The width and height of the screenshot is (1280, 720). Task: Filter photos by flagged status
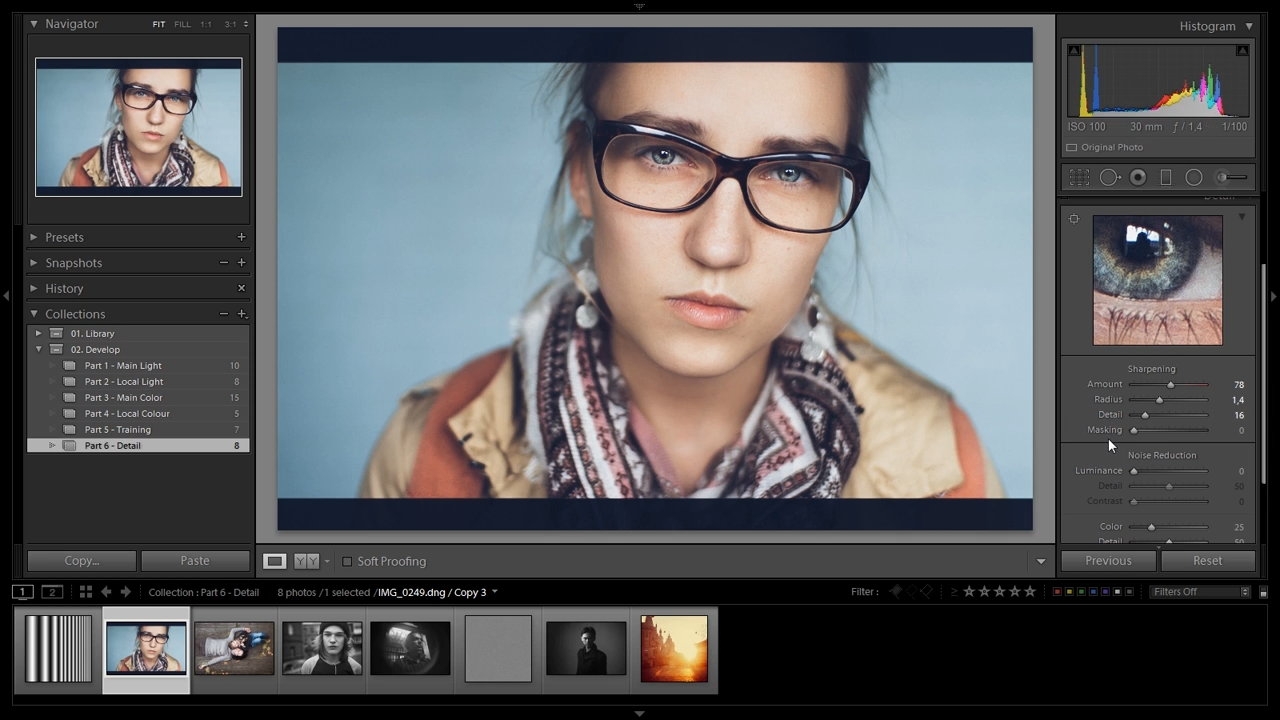pos(896,592)
